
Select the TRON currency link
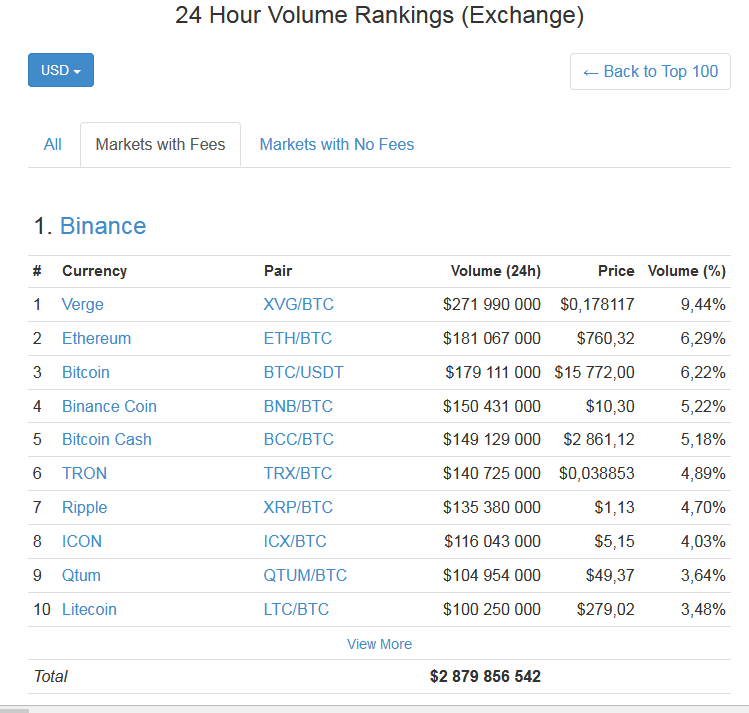coord(84,473)
